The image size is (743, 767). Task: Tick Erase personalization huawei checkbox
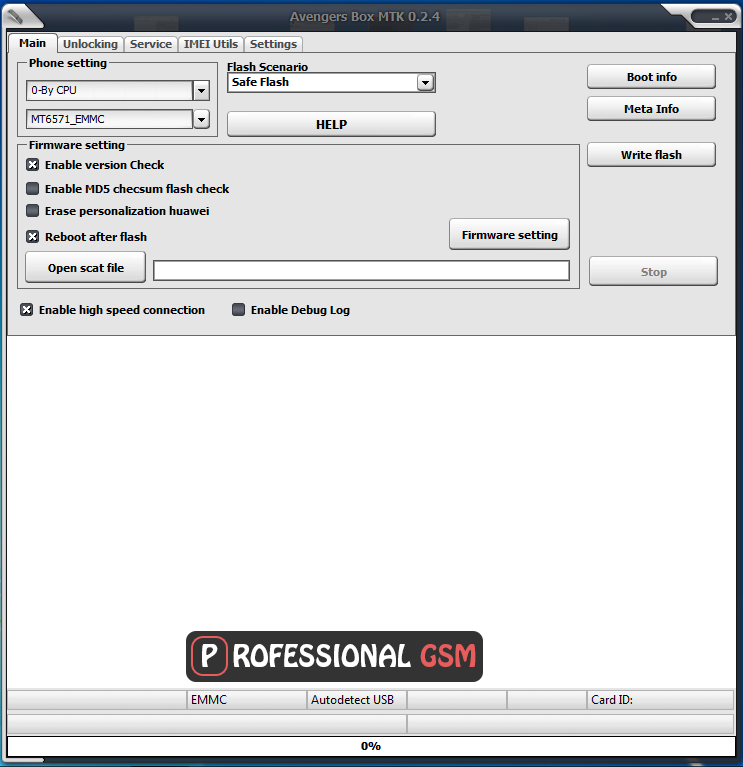click(32, 211)
